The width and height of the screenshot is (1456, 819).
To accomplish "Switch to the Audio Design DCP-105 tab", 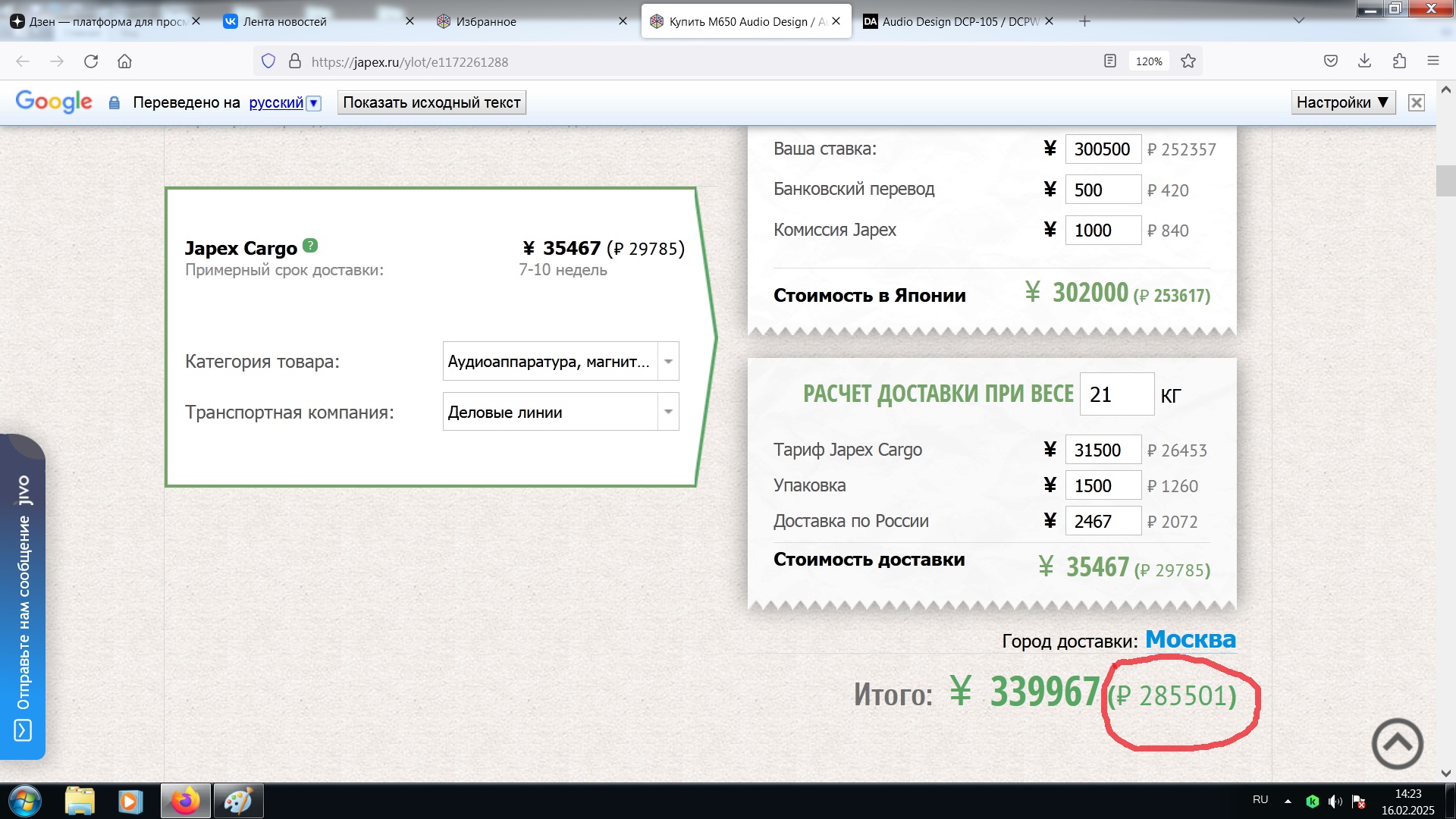I will point(959,21).
